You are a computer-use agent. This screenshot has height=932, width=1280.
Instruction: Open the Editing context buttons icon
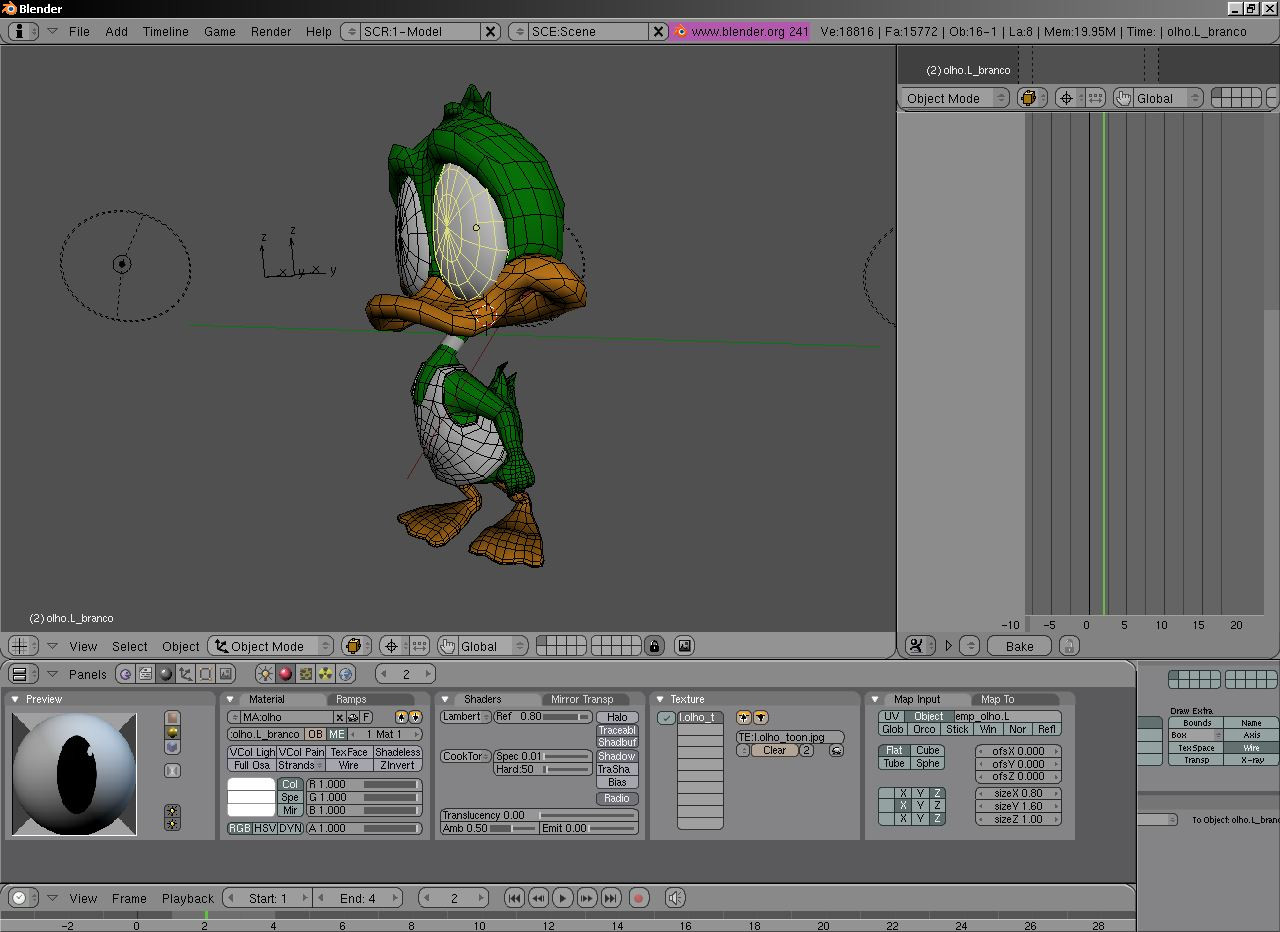click(205, 674)
